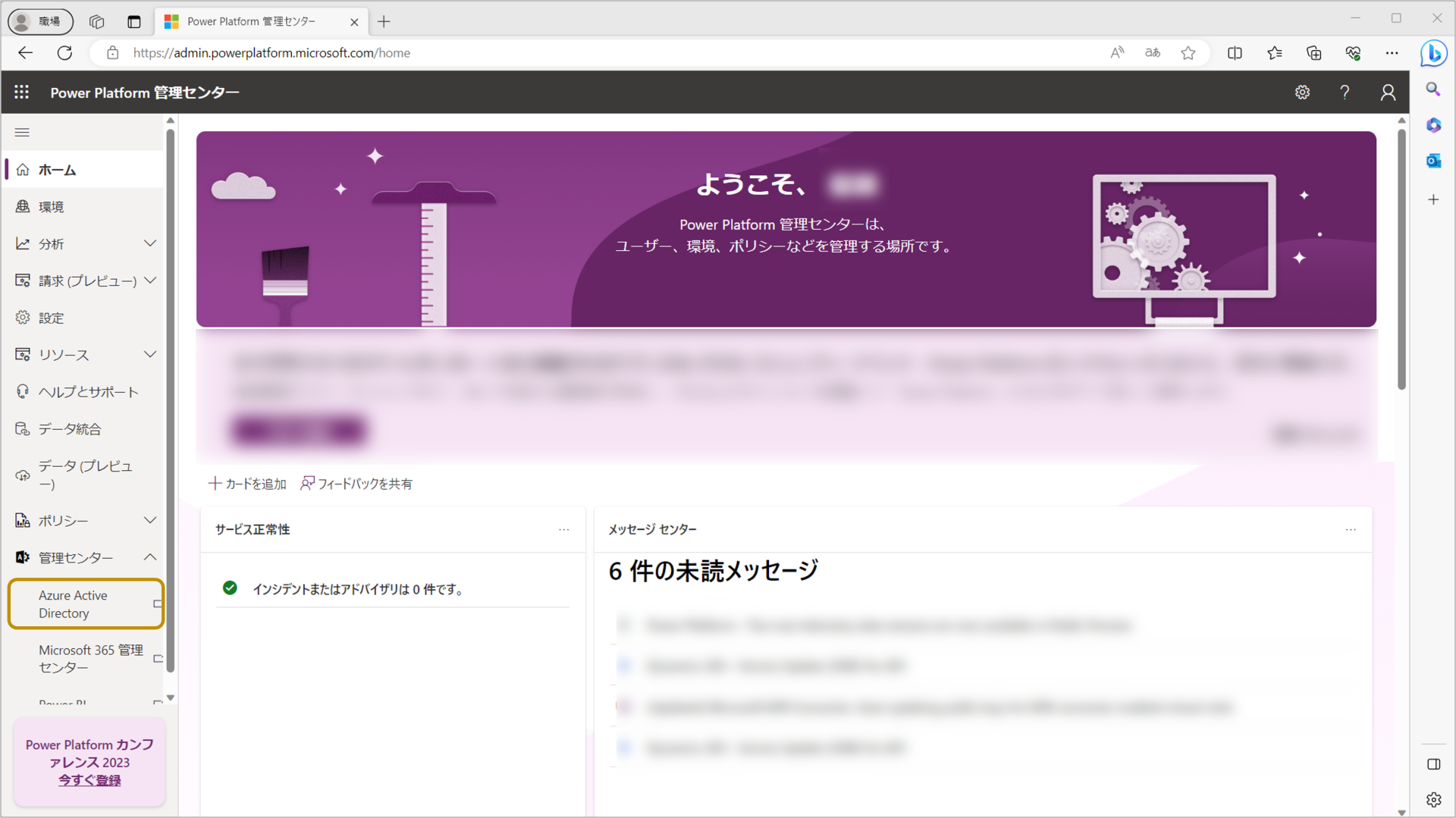Click the plus icon in Edge sidebar
The height and width of the screenshot is (818, 1456).
click(x=1433, y=199)
